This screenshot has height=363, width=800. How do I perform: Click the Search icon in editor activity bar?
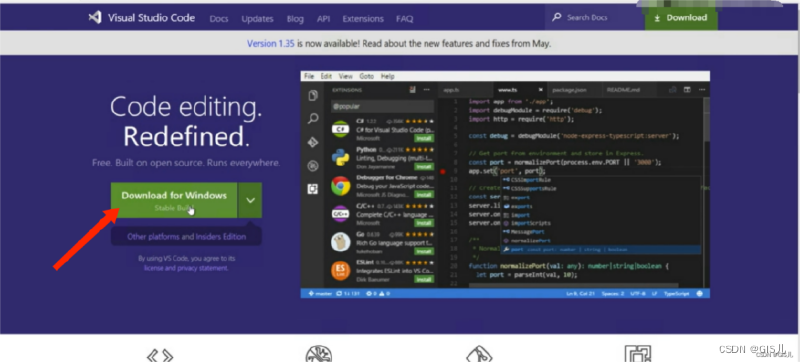pyautogui.click(x=313, y=119)
